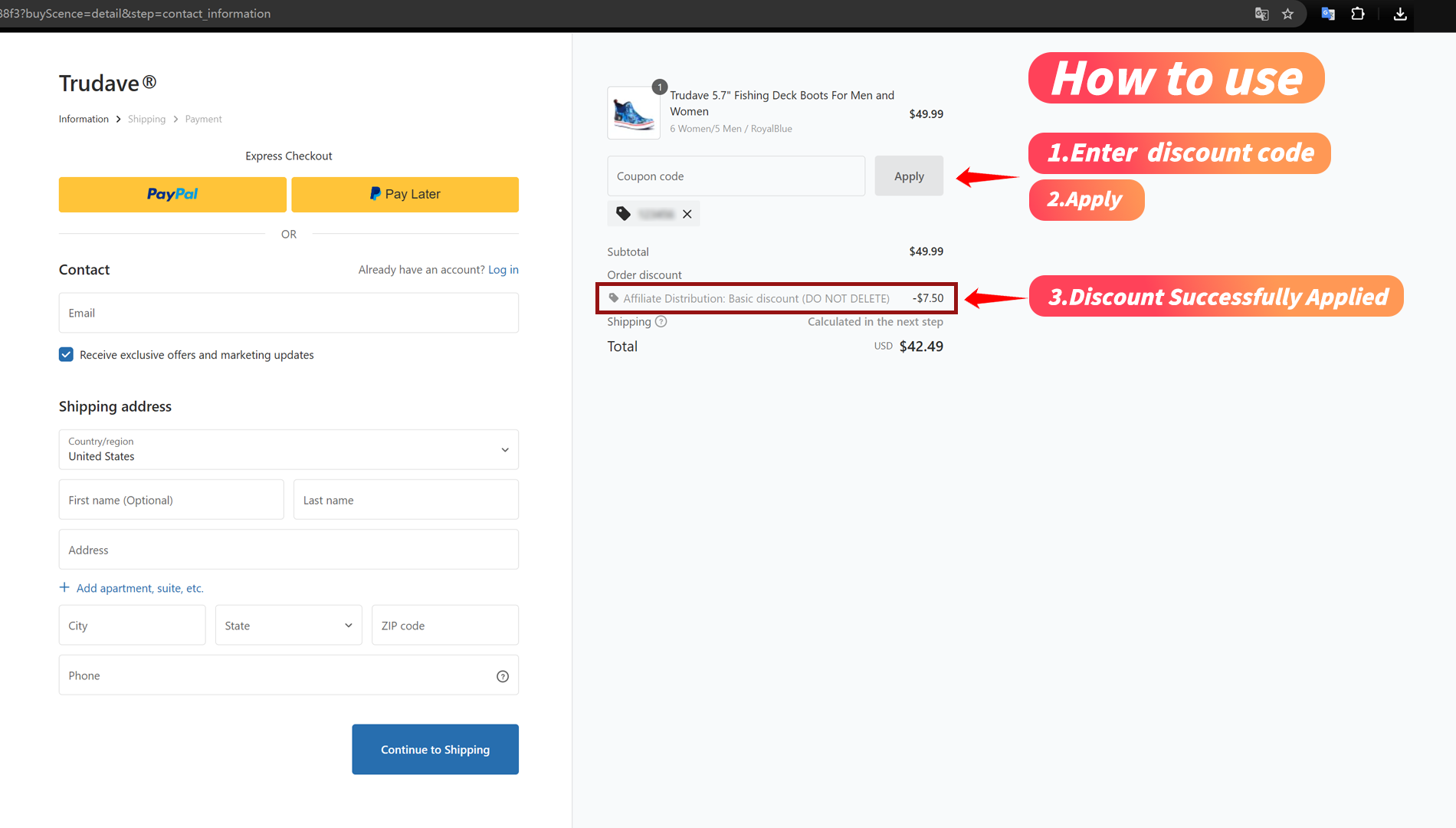Open the State dropdown
1456x828 pixels.
pyautogui.click(x=289, y=625)
